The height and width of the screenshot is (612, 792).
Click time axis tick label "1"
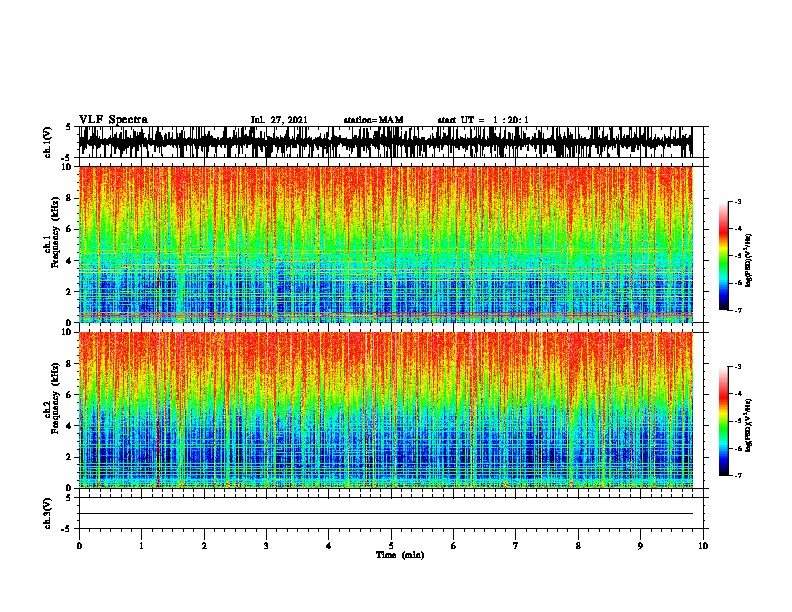141,546
